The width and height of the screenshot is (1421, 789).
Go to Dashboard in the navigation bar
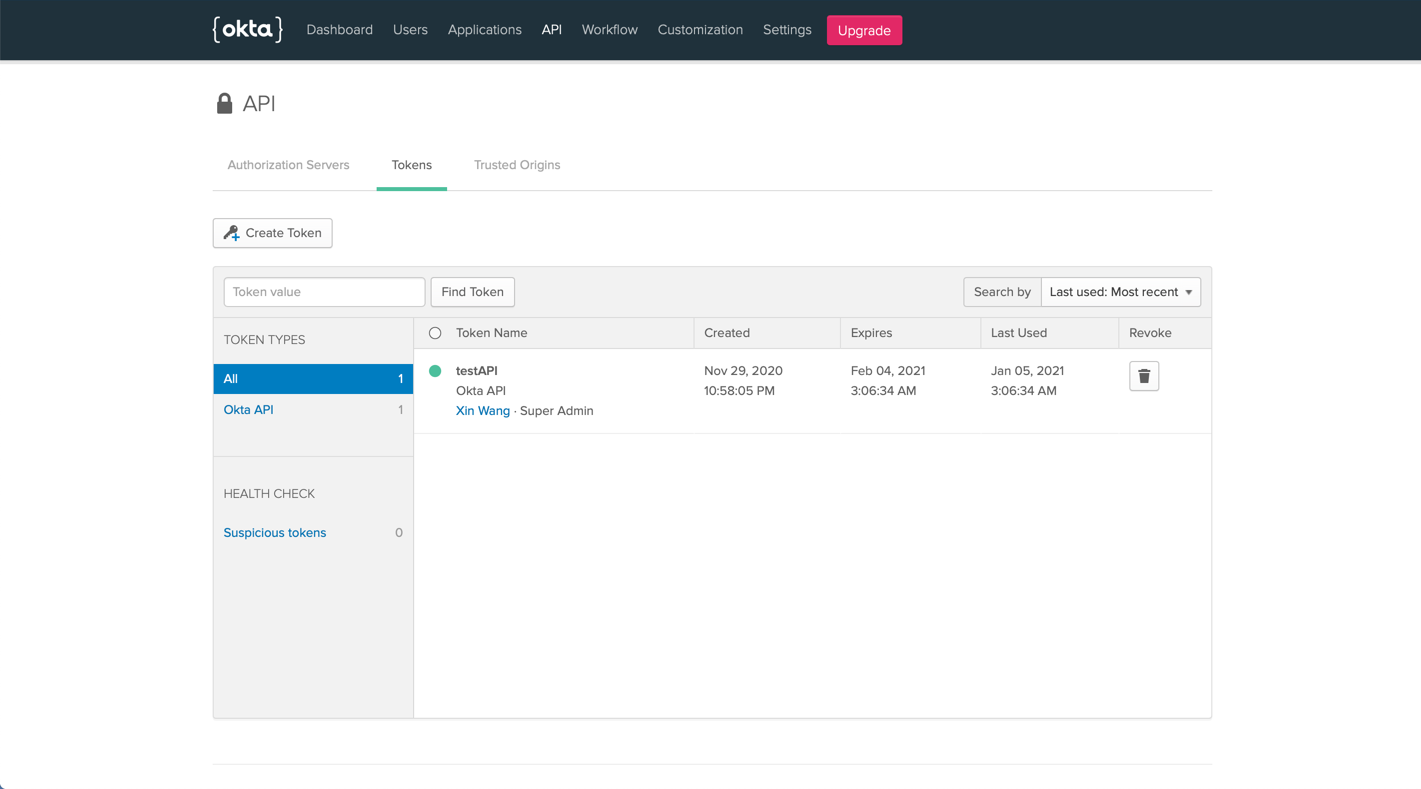(x=339, y=30)
